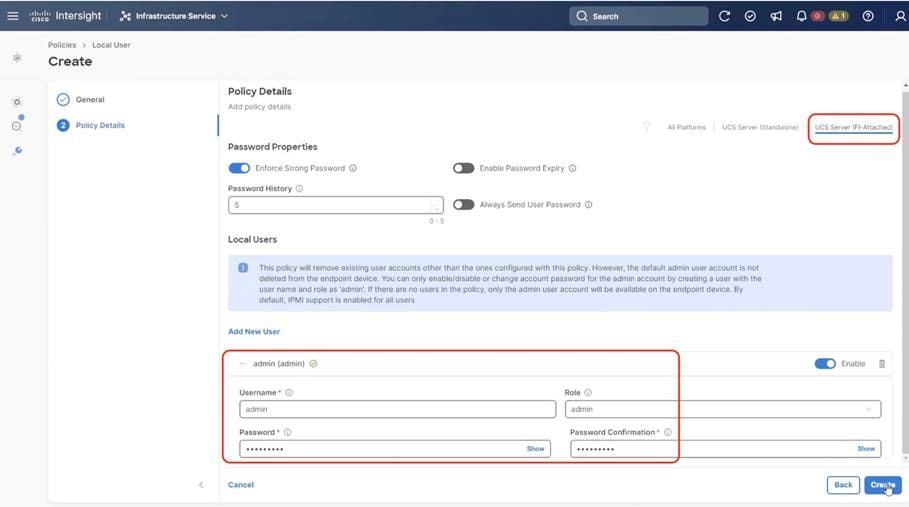909x507 pixels.
Task: Open the announcements megaphone icon
Action: click(776, 16)
